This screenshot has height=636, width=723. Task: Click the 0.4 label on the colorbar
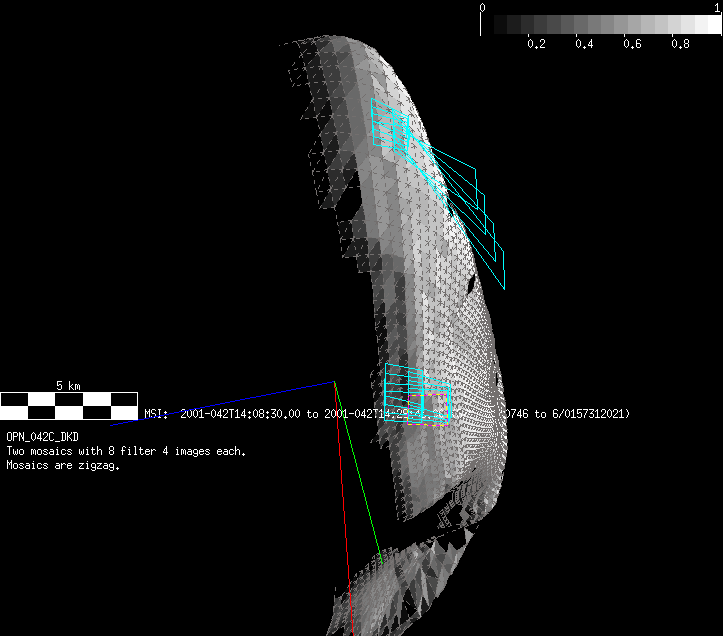coord(584,44)
